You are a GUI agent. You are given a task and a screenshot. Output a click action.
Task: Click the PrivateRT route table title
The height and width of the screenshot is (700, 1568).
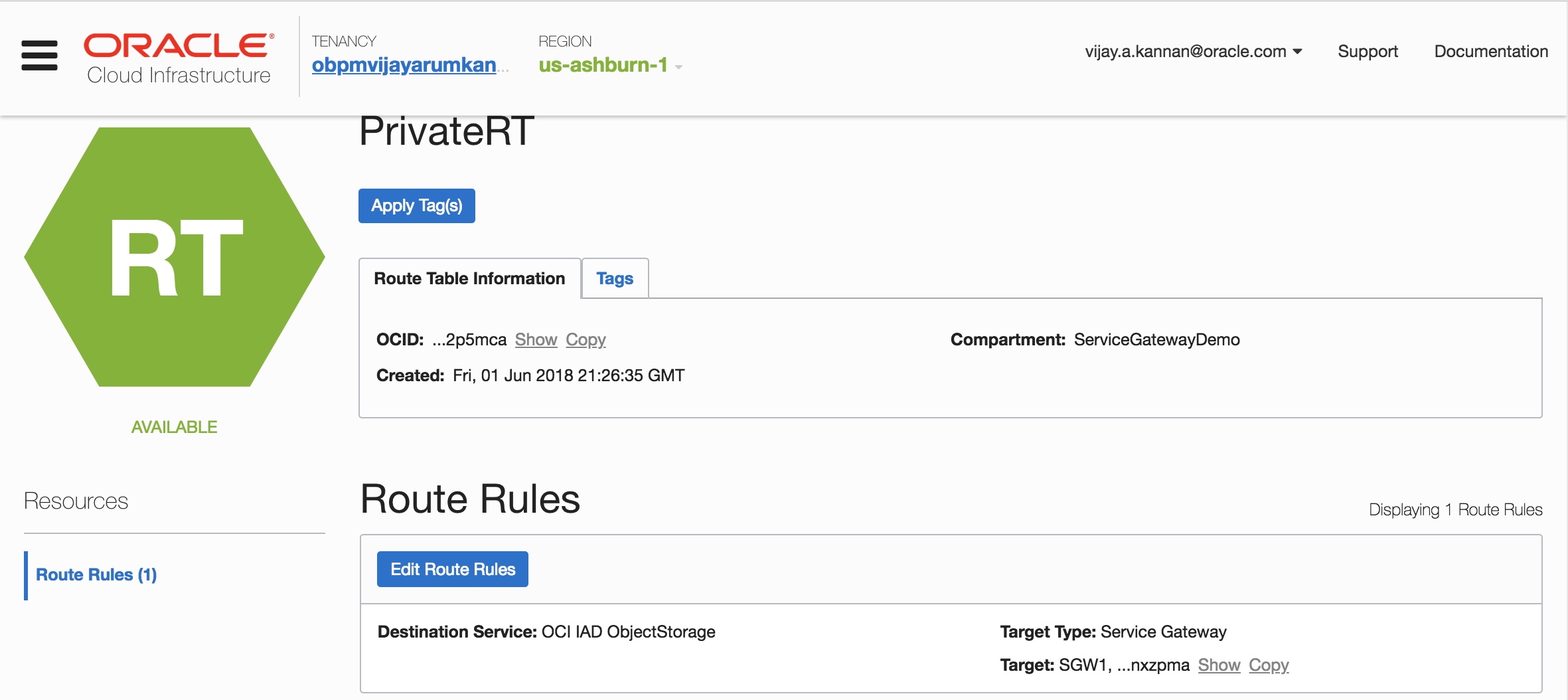(x=446, y=131)
